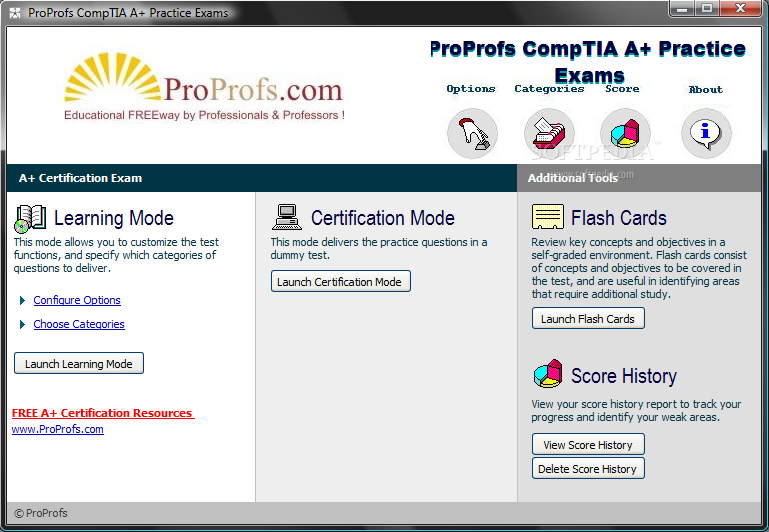The height and width of the screenshot is (532, 769).
Task: Click the Learning Mode book icon
Action: tap(30, 219)
